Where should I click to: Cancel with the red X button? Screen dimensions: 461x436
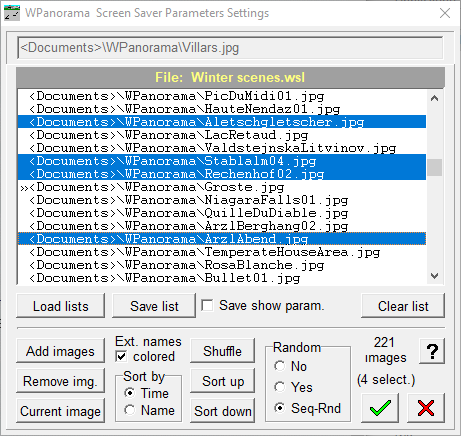[x=426, y=408]
